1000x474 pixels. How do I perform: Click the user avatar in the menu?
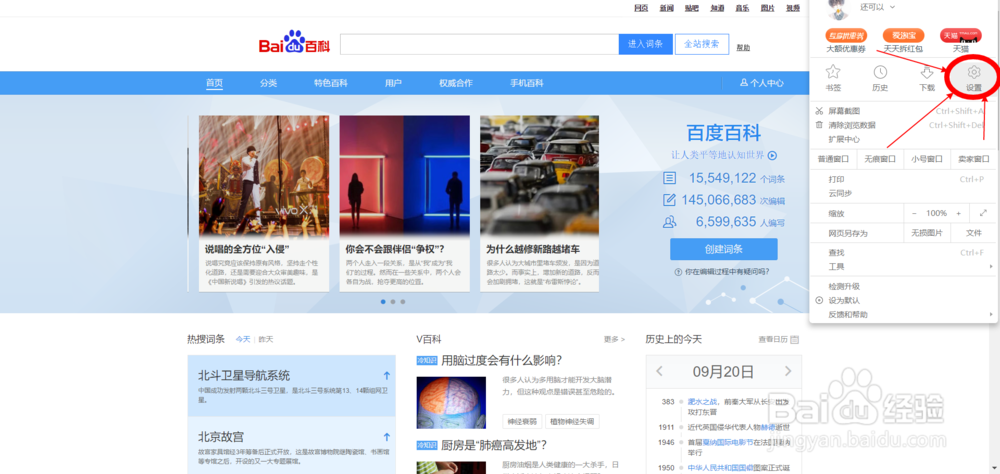coord(838,9)
